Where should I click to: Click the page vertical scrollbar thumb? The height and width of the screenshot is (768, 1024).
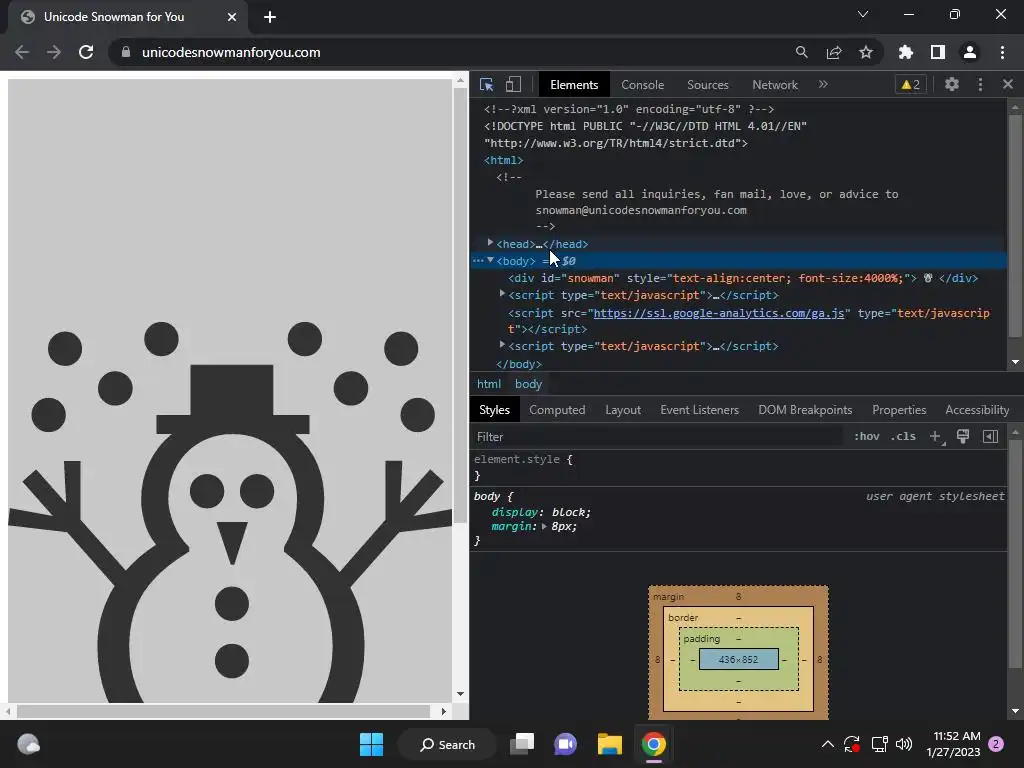tap(460, 307)
